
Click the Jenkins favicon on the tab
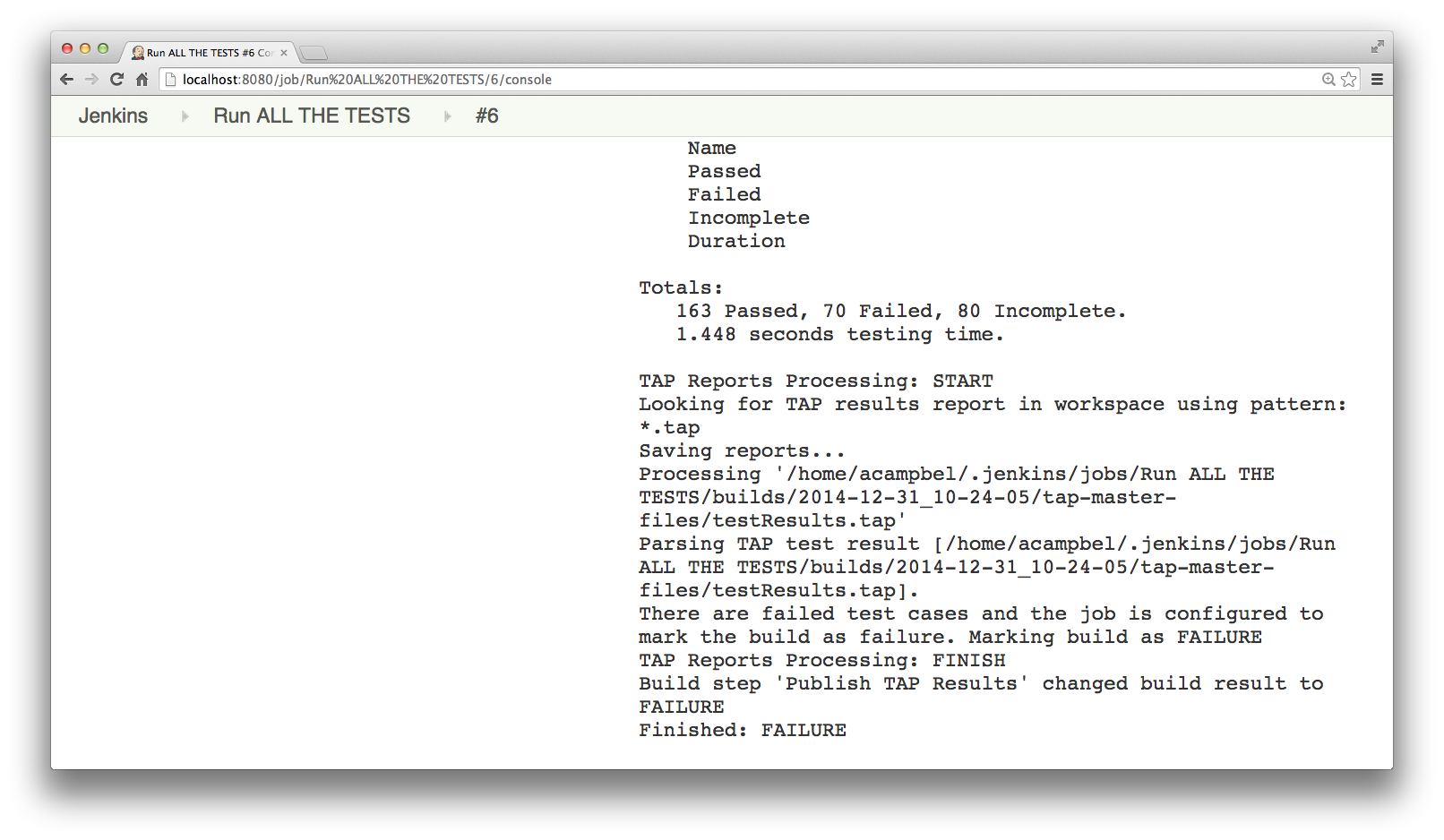coord(138,53)
